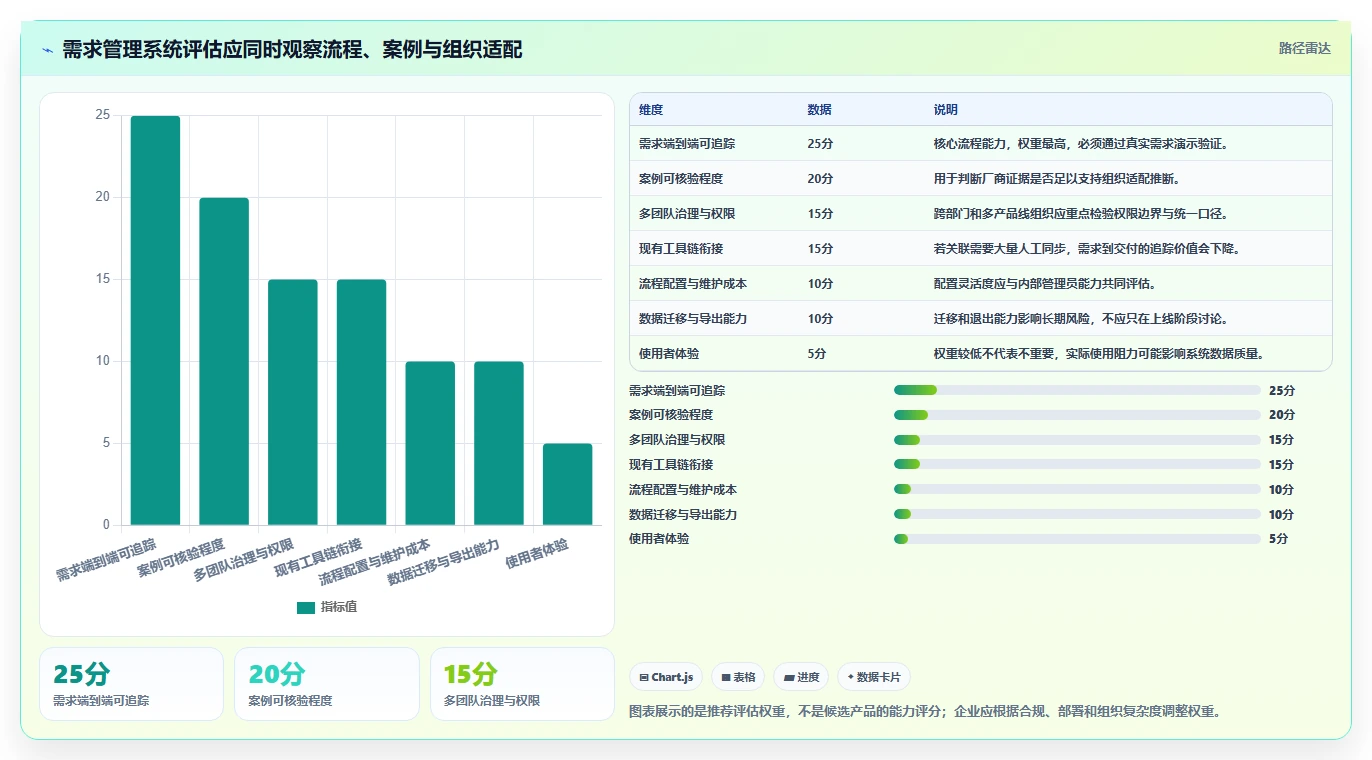Click the 5分 value beside the 使用者体验 bar
The width and height of the screenshot is (1372, 760).
tap(1278, 539)
